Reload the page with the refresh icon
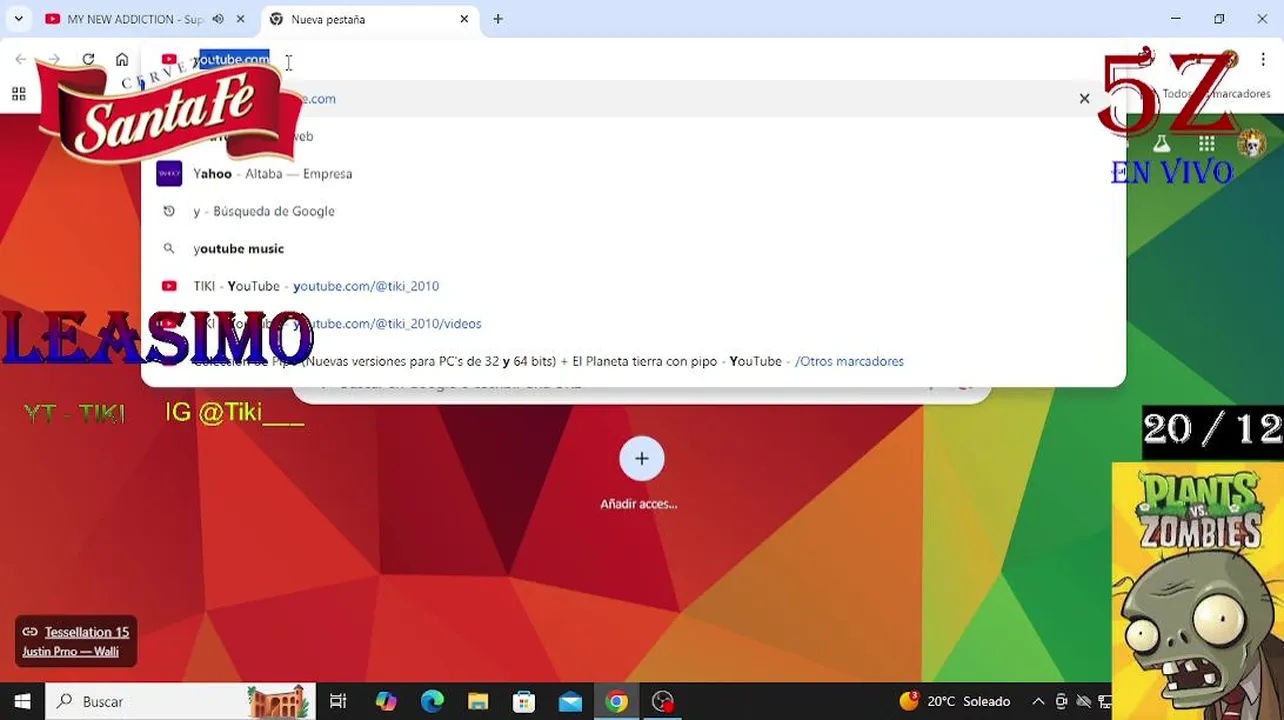 [x=88, y=60]
